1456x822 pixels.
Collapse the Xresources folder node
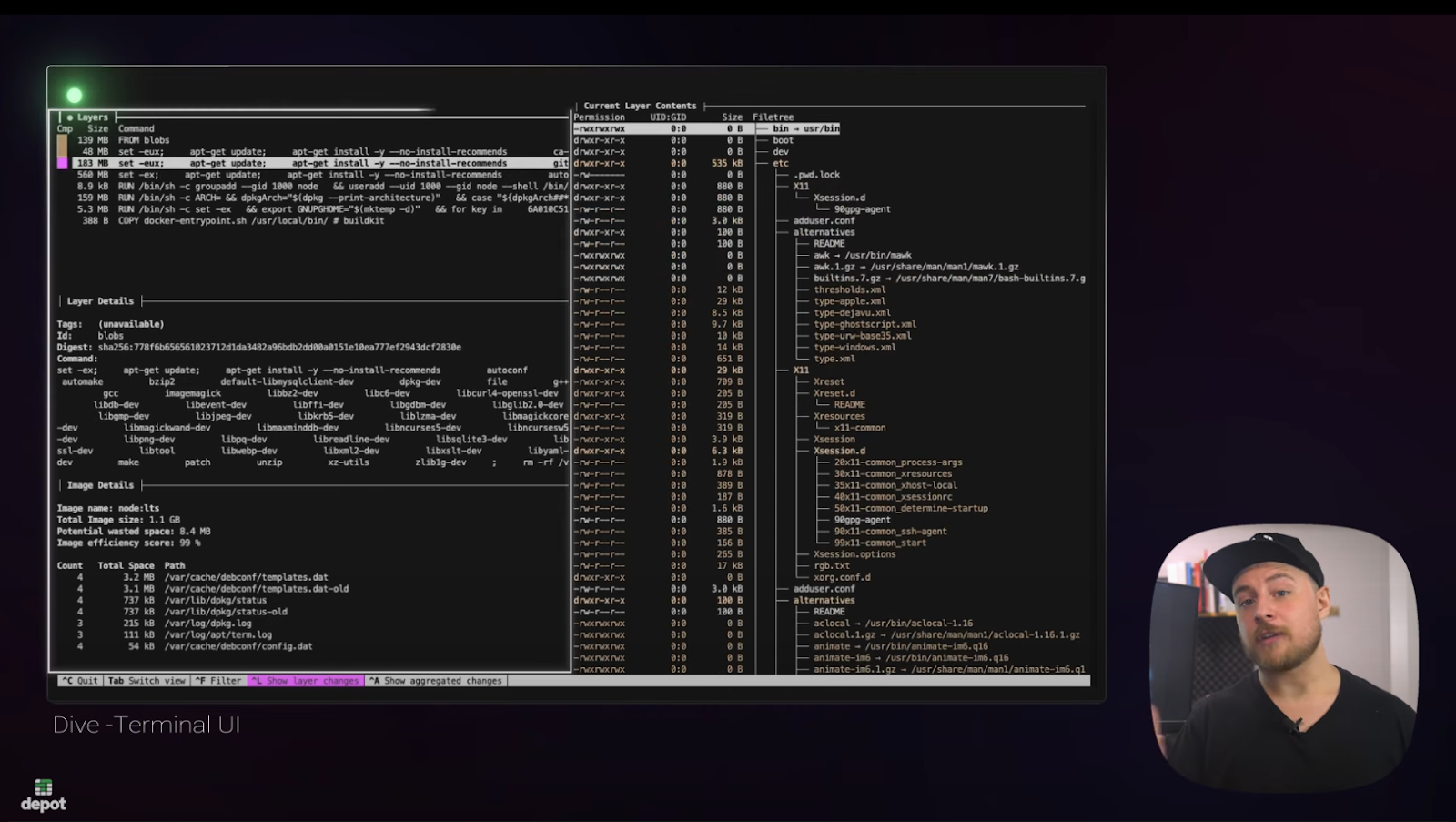point(838,416)
